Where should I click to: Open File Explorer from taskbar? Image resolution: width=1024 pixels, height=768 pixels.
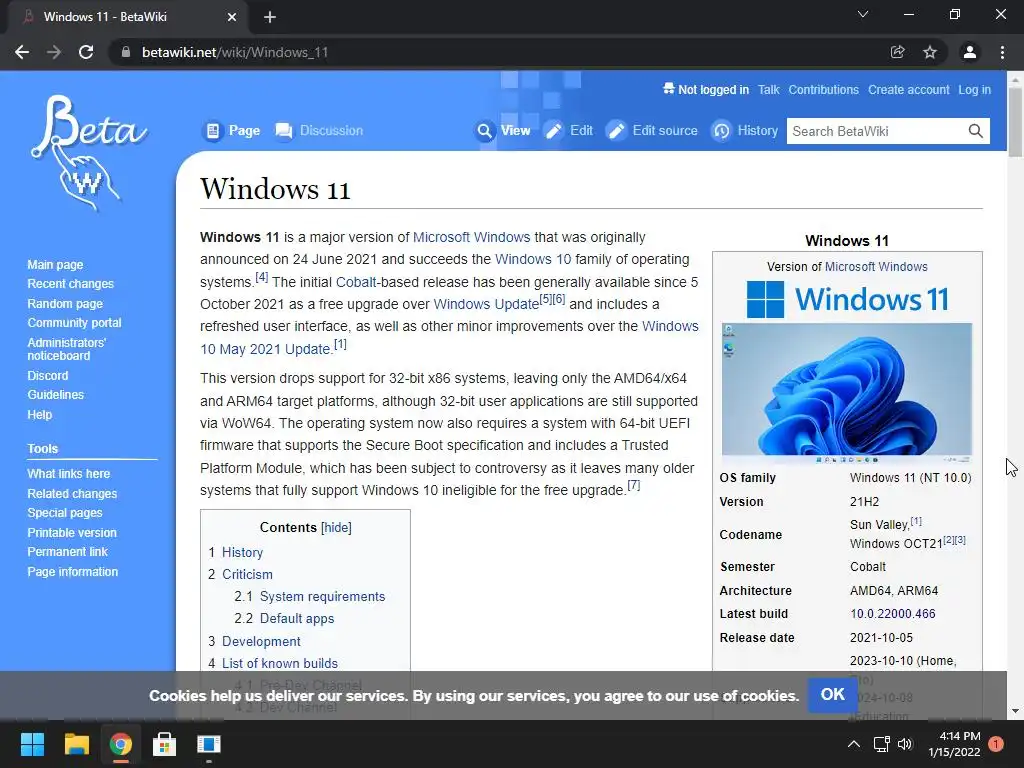pos(76,744)
